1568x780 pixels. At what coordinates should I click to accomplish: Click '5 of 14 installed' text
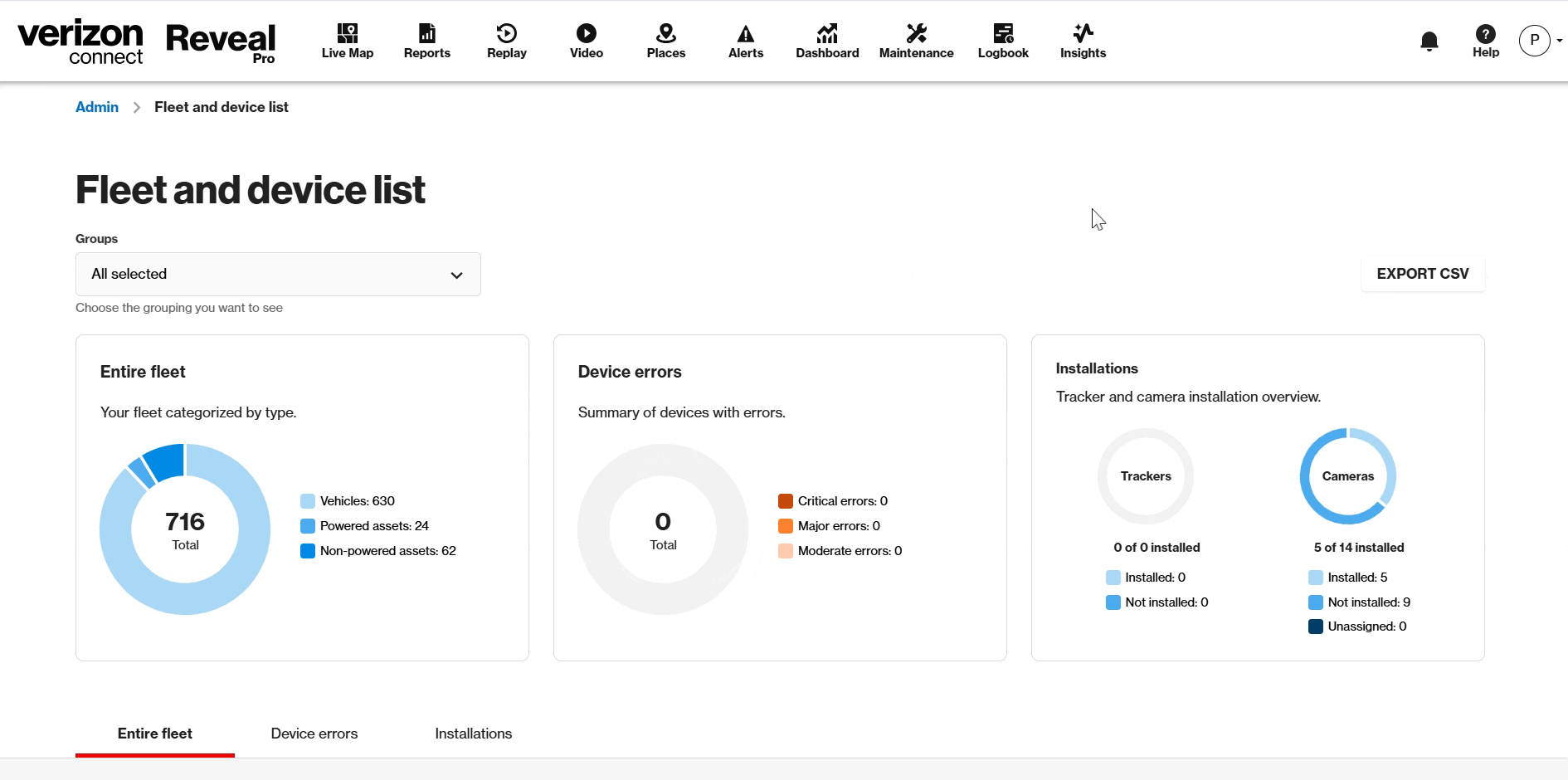1359,548
